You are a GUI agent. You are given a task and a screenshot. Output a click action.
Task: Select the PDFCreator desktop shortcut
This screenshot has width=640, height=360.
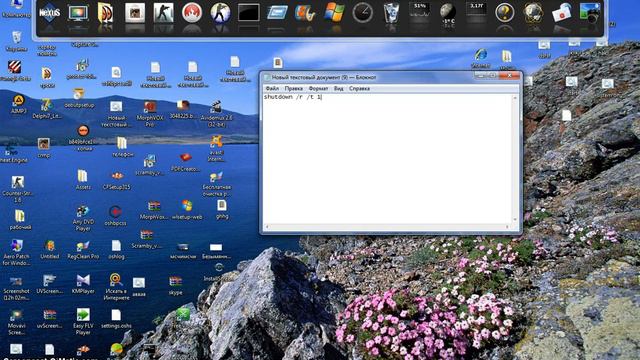click(x=185, y=162)
